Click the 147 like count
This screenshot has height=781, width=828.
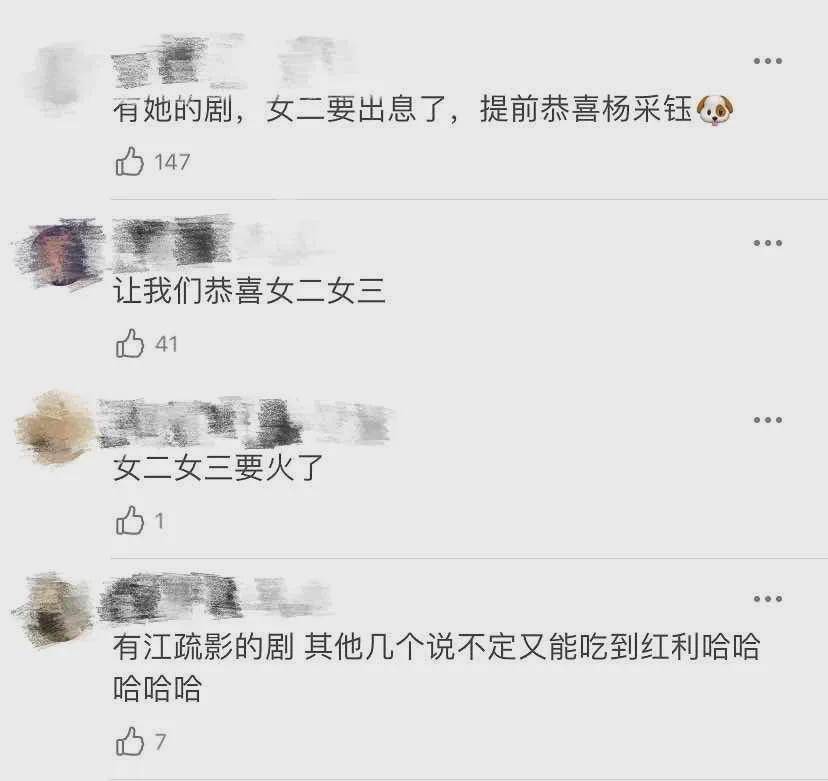172,162
